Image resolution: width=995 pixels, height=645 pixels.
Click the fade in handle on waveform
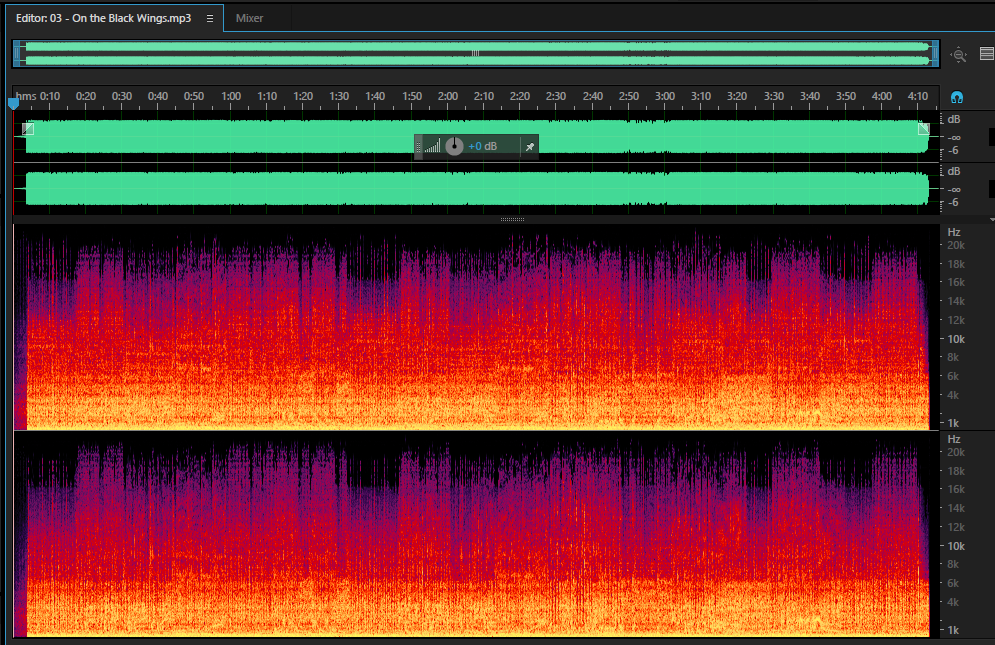(x=28, y=129)
